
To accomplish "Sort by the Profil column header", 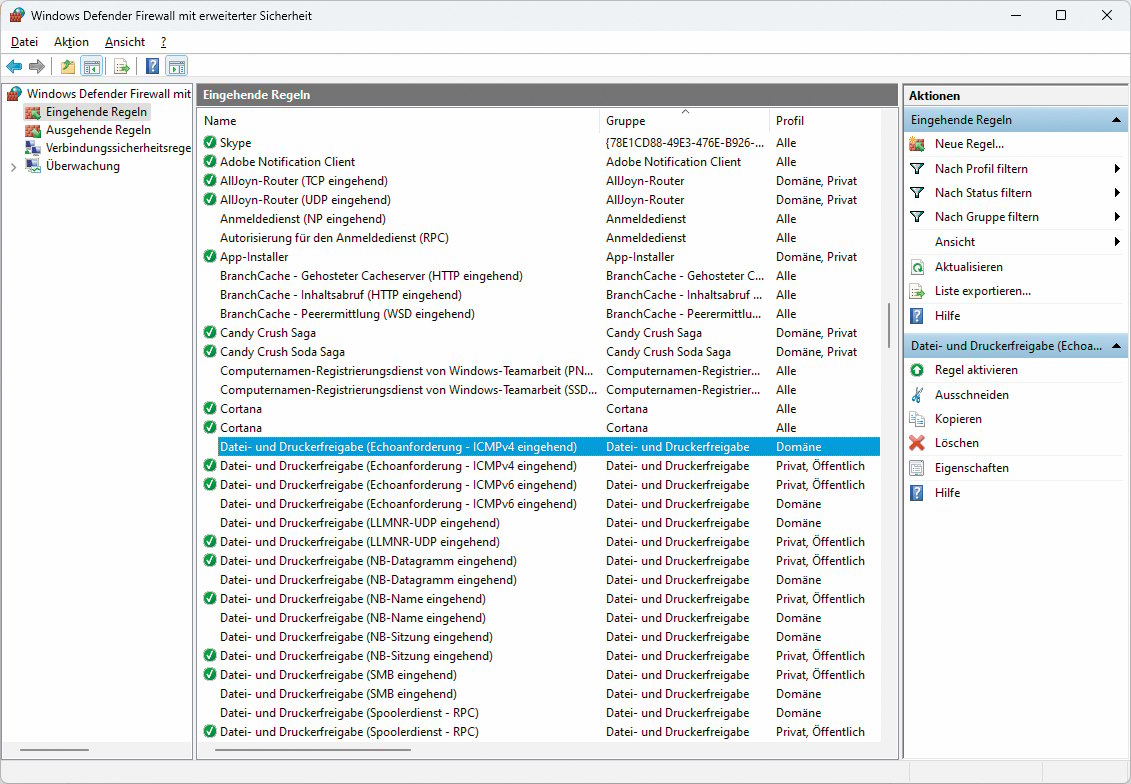I will (824, 120).
